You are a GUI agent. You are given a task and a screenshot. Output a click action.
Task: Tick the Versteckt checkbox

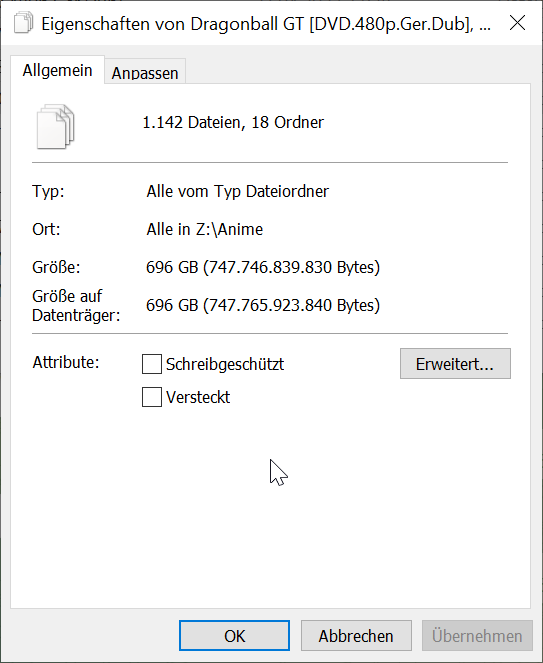152,397
